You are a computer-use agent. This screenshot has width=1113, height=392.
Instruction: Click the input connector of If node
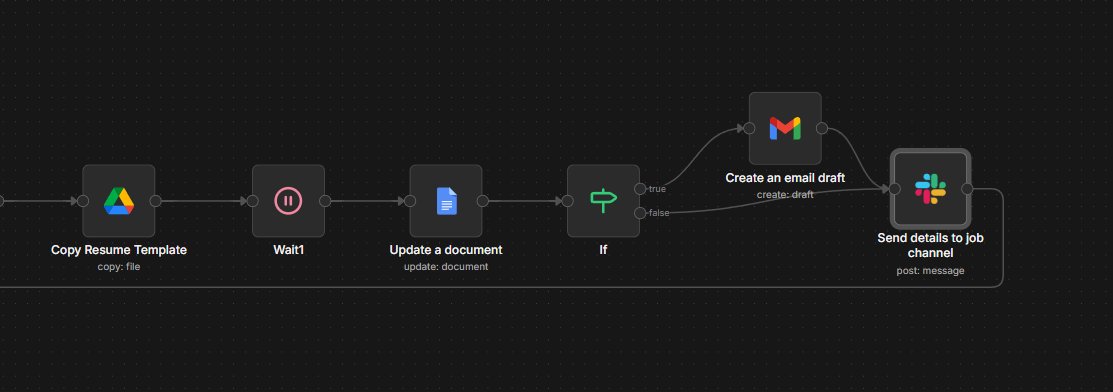tap(568, 201)
